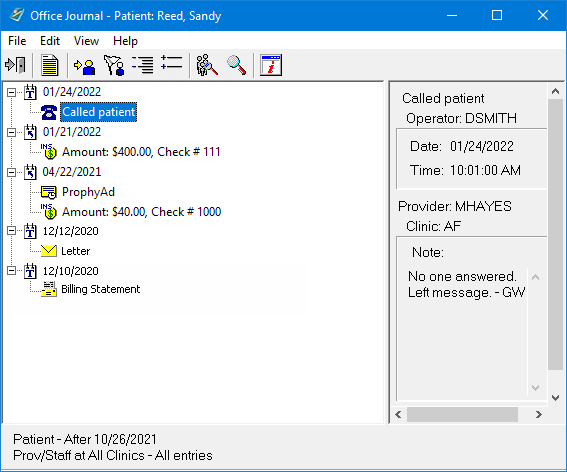The image size is (567, 472).
Task: Click the Add Journal Entry note icon
Action: 50,65
